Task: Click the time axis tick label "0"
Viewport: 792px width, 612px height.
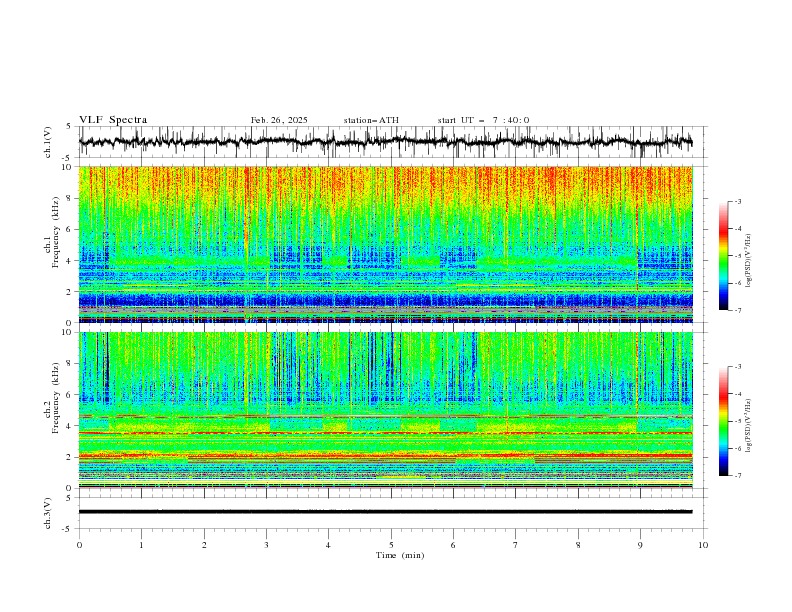Action: tap(79, 545)
